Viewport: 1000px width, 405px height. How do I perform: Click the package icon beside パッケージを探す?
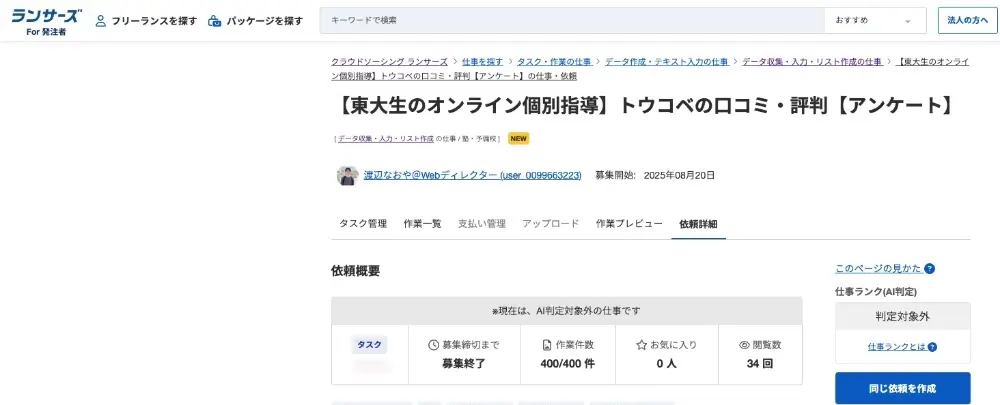tap(214, 21)
